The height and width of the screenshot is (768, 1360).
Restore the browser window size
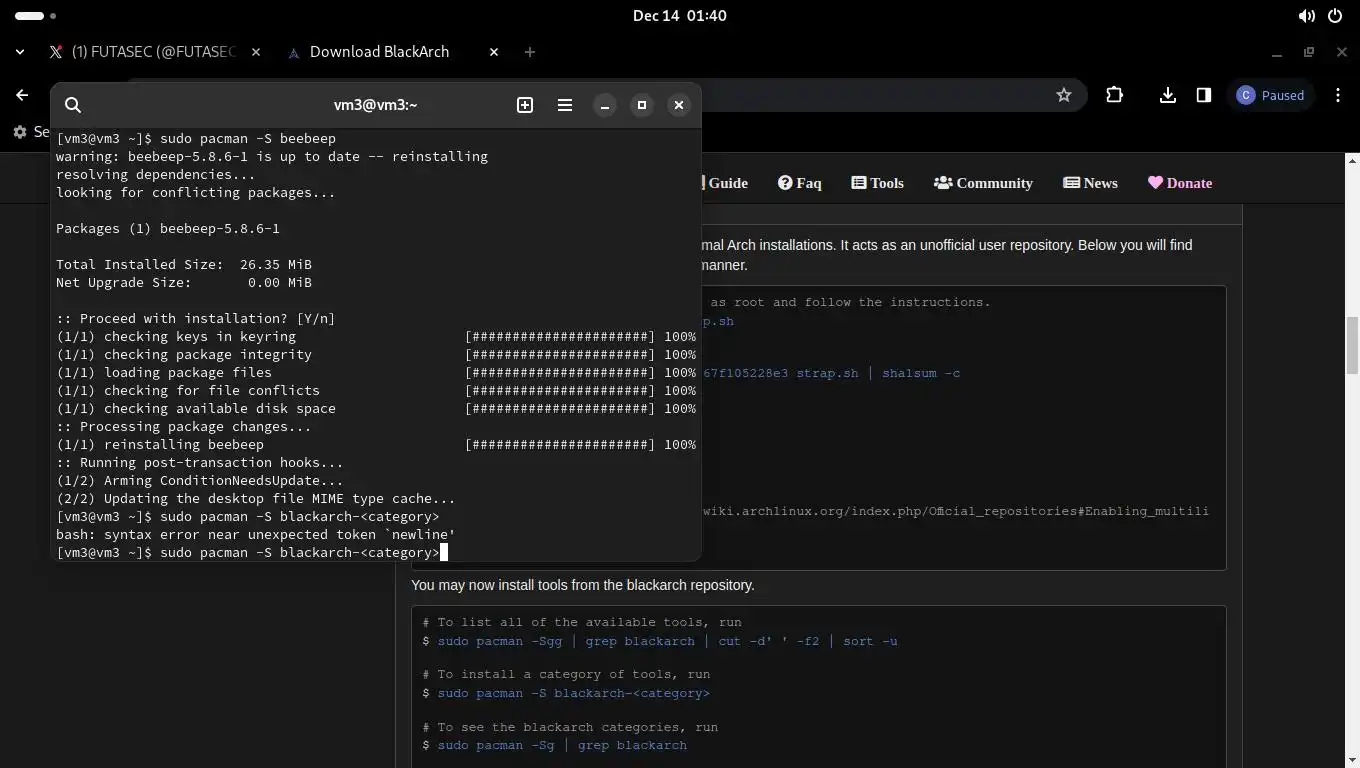pos(1309,52)
